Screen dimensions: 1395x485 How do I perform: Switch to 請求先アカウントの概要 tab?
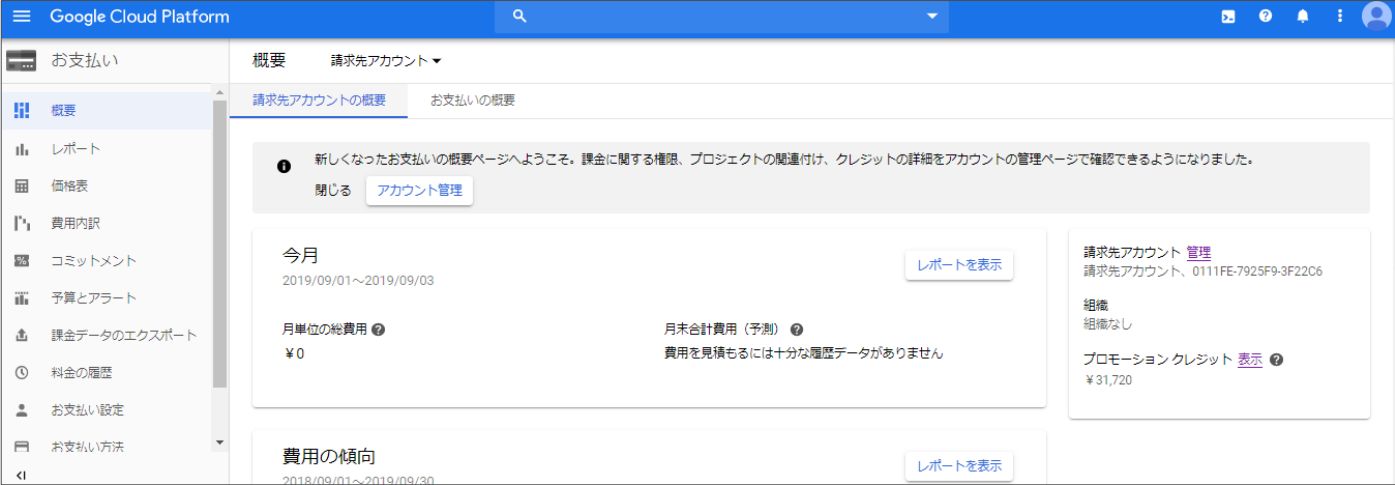(x=319, y=100)
